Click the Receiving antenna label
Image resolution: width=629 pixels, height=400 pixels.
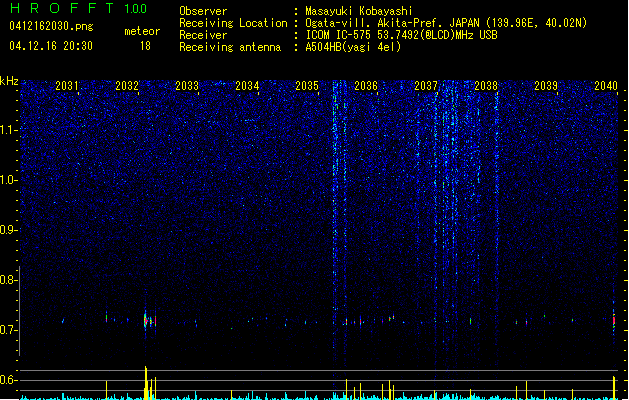pos(230,47)
